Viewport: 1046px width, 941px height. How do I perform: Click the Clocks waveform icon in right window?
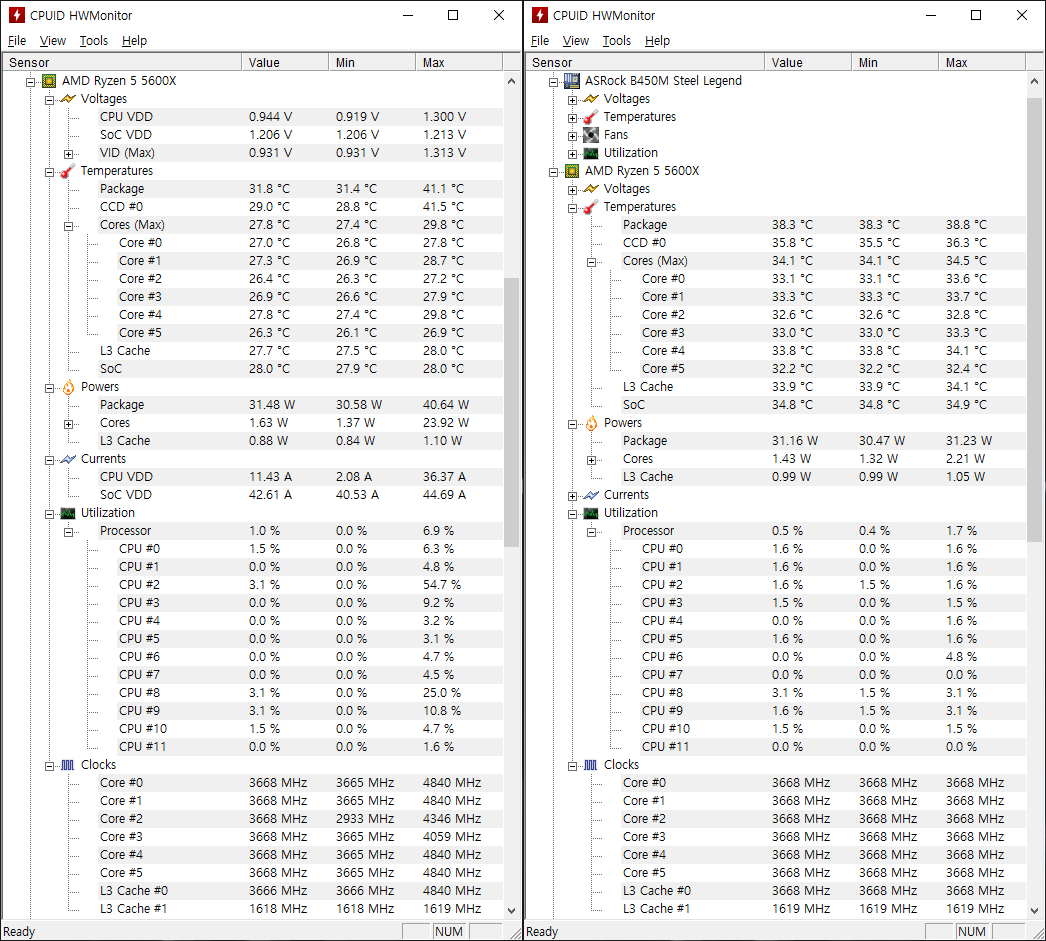click(x=591, y=766)
